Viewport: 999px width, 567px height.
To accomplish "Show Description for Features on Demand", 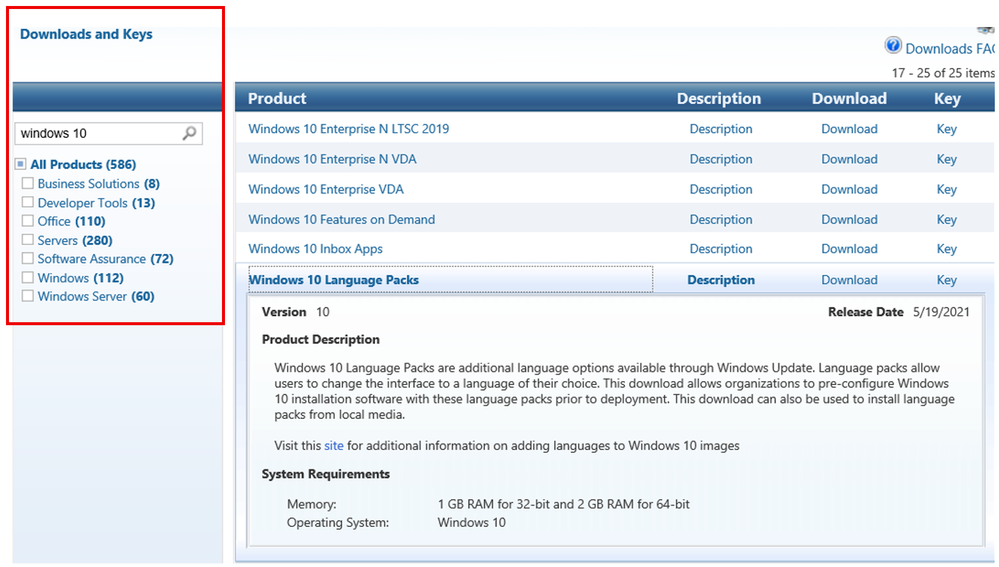I will pyautogui.click(x=721, y=219).
